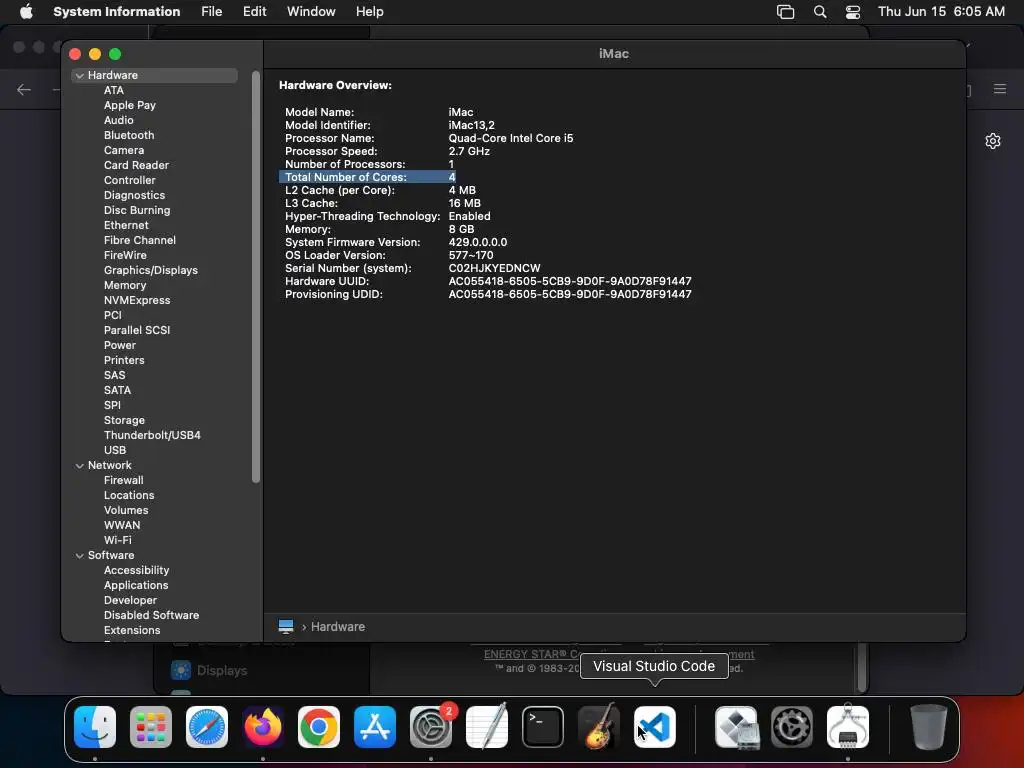Select Apple Pay in the sidebar

pos(129,105)
